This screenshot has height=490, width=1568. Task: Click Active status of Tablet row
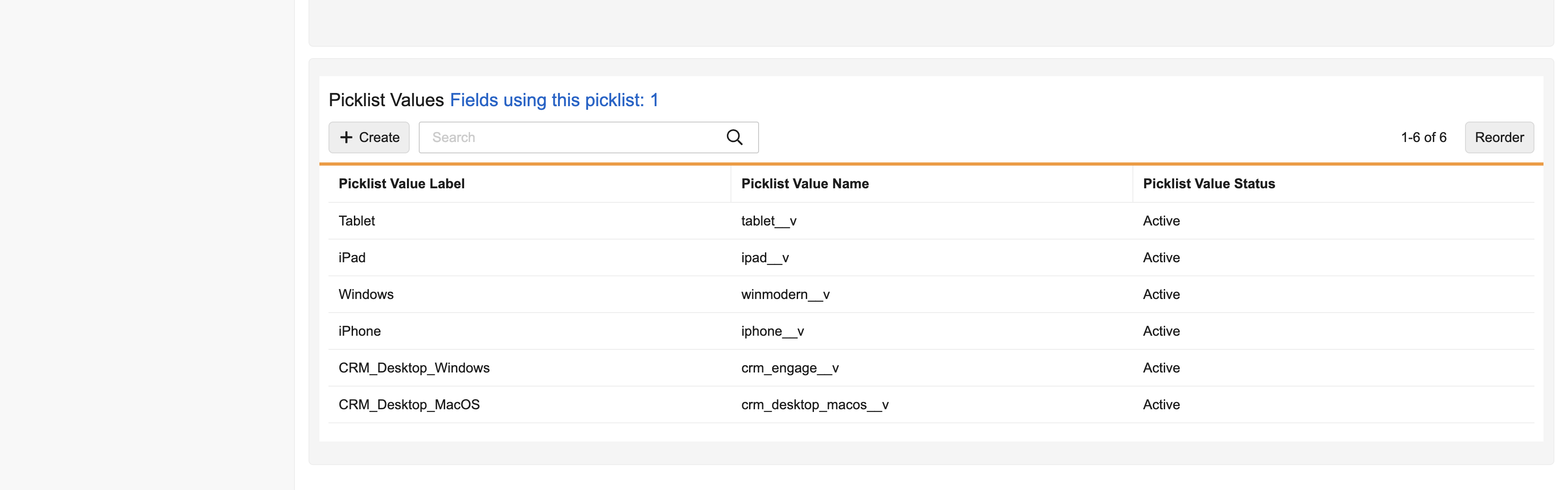point(1161,221)
